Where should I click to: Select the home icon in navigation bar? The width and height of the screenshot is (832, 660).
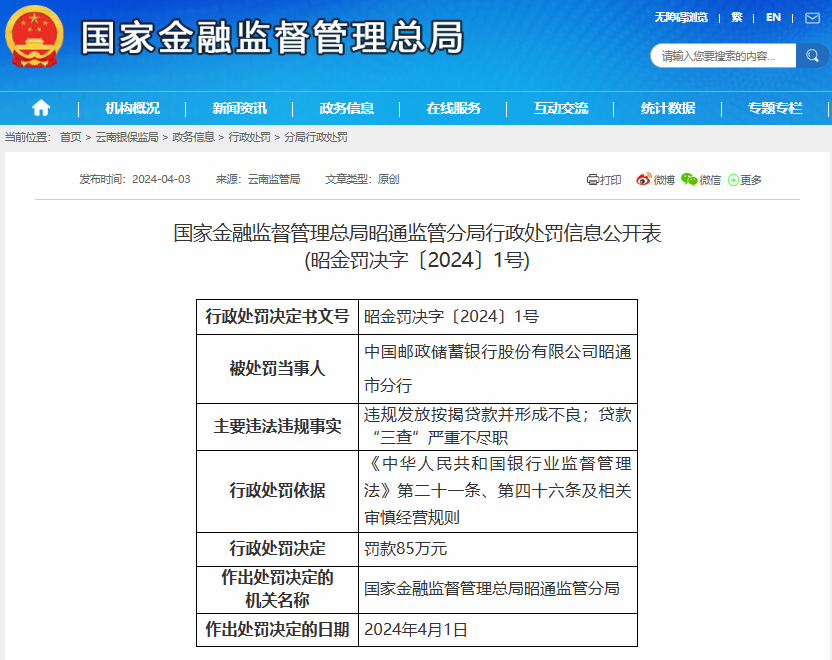point(40,108)
